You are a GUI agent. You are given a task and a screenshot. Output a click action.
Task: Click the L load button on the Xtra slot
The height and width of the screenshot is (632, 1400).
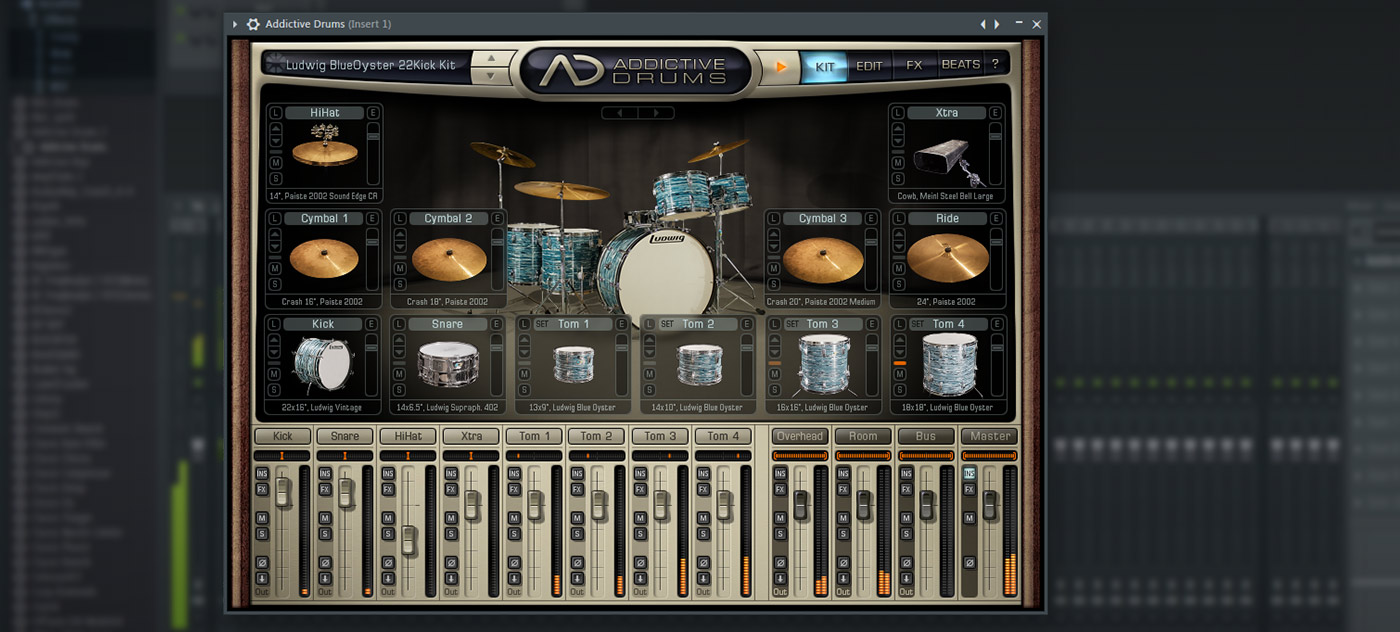tap(898, 113)
